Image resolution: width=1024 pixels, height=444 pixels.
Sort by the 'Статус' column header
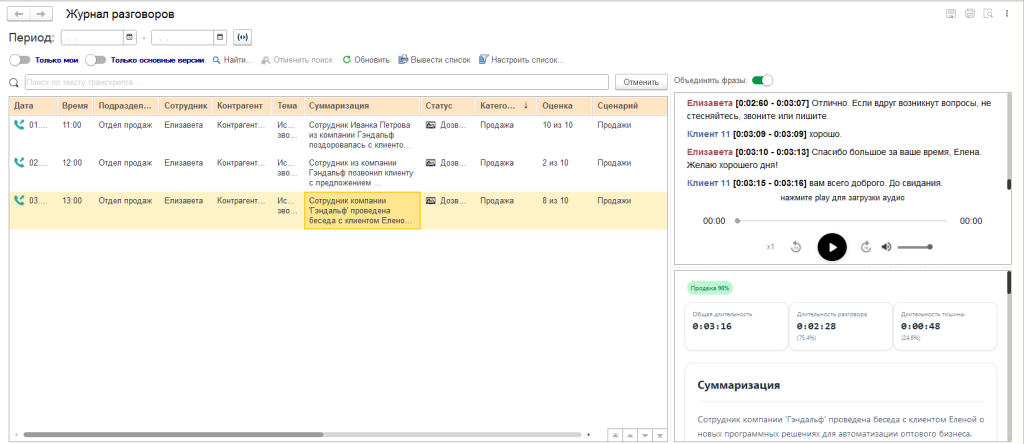447,106
